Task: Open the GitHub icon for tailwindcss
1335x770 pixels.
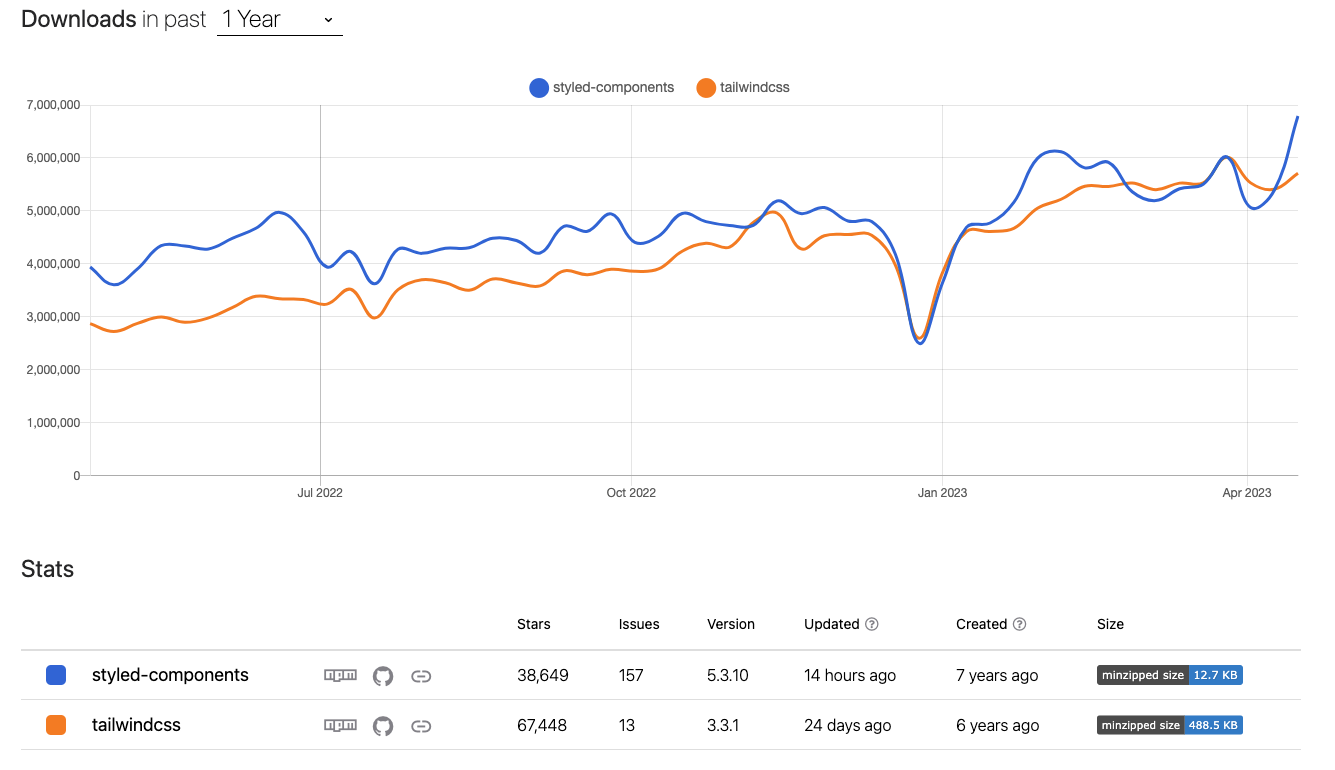Action: (x=383, y=726)
